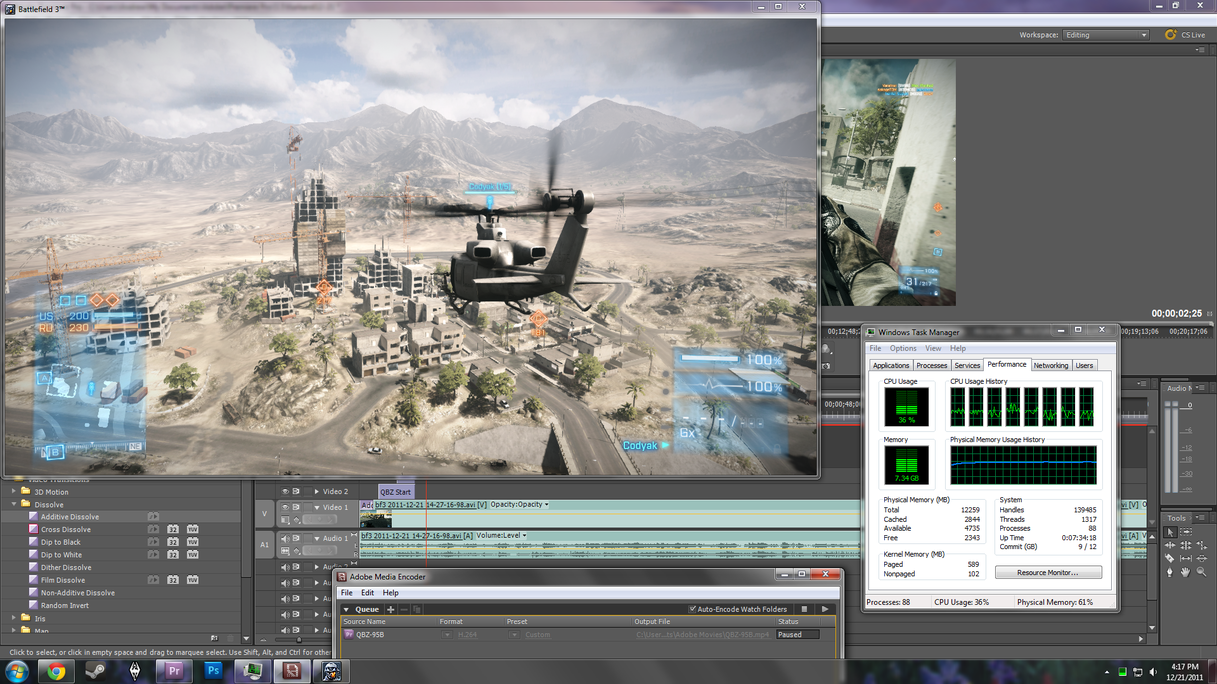The height and width of the screenshot is (684, 1217).
Task: Switch to Premiere Pro in the taskbar
Action: (174, 672)
